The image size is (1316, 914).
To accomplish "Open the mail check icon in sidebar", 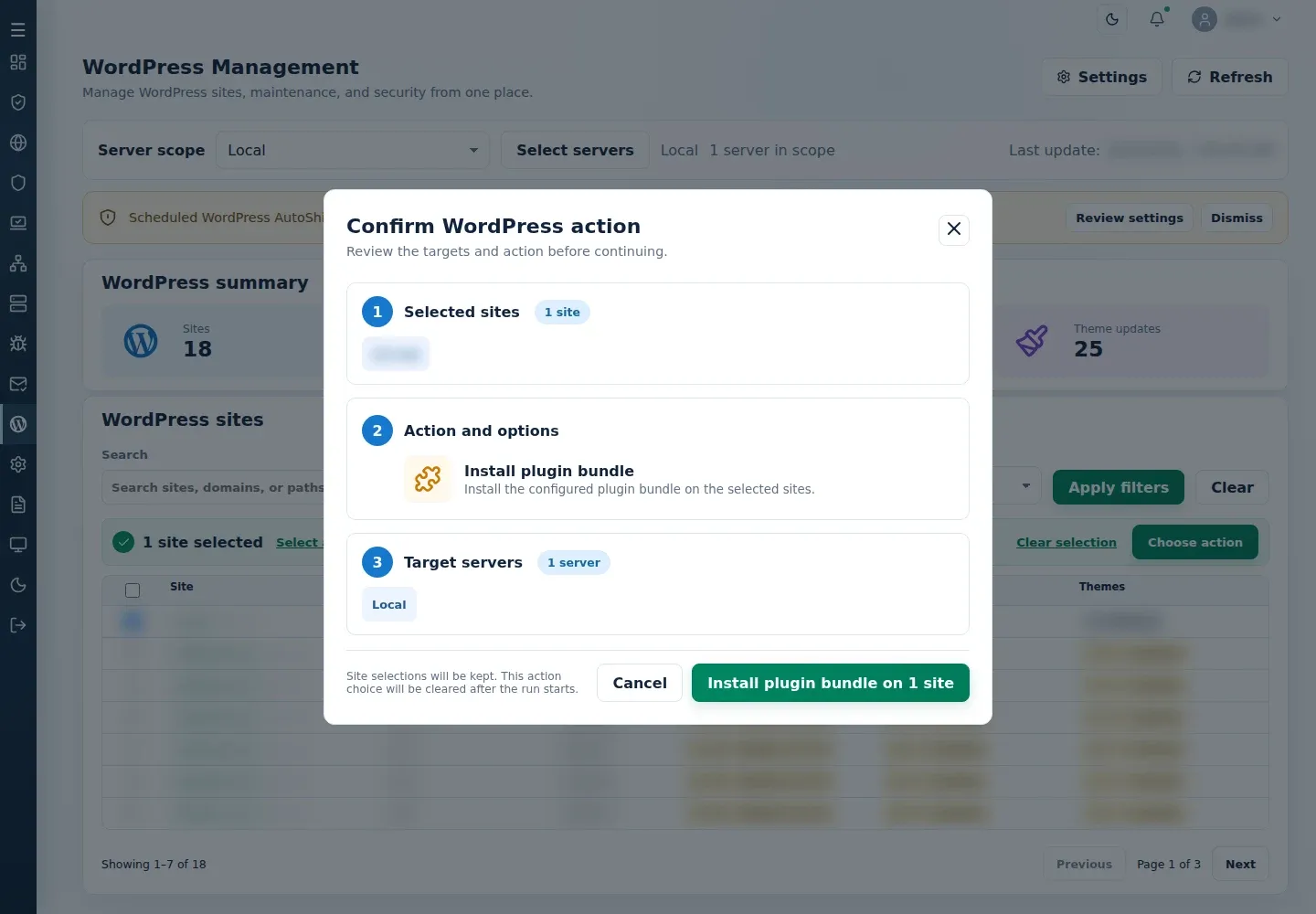I will [18, 384].
